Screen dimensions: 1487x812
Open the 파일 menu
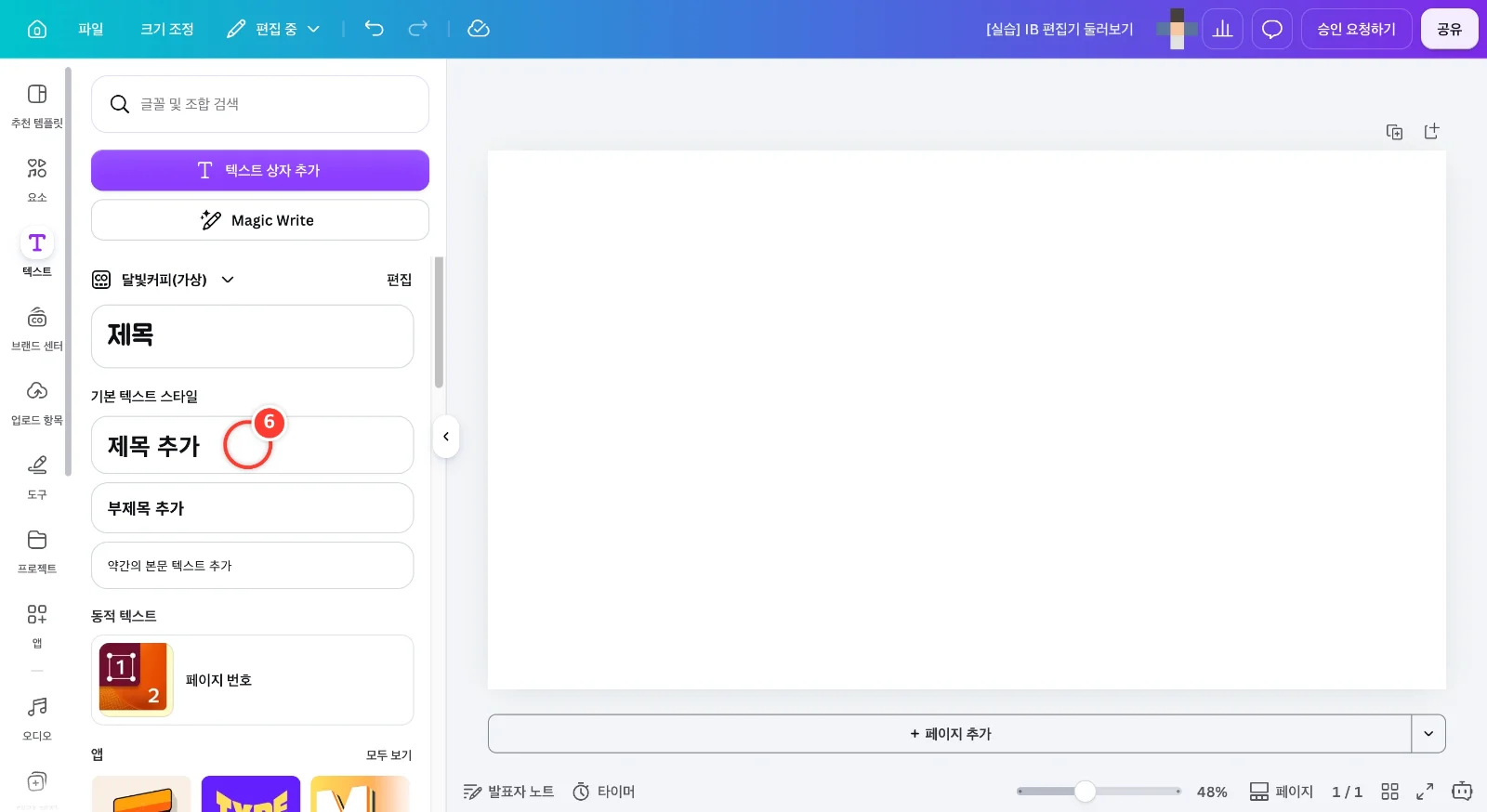pyautogui.click(x=91, y=29)
